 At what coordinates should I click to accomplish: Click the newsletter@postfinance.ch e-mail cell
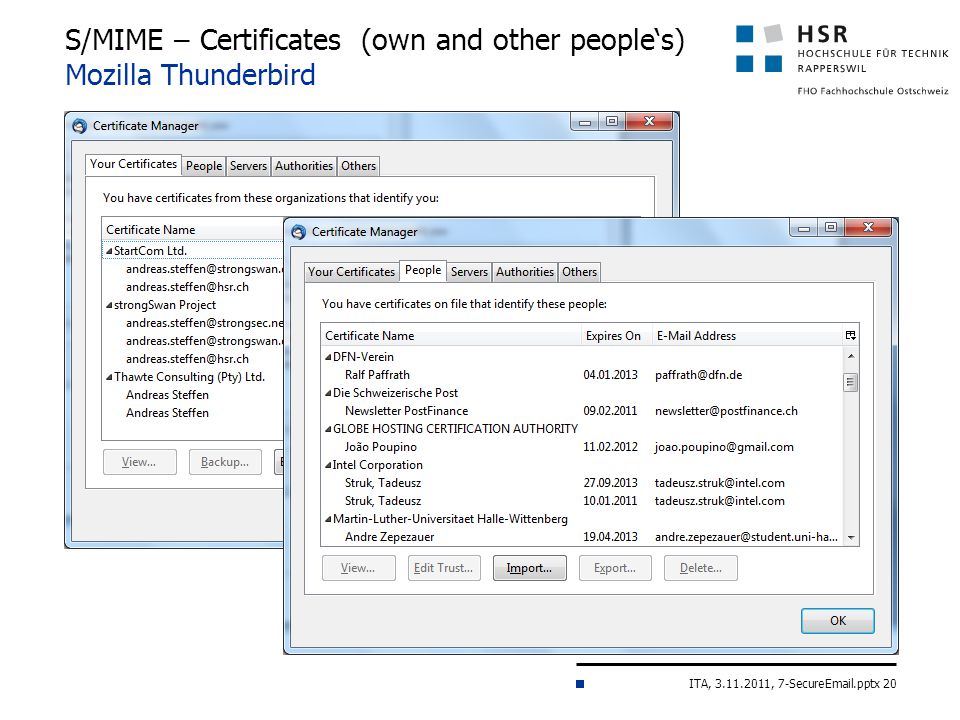tap(726, 411)
